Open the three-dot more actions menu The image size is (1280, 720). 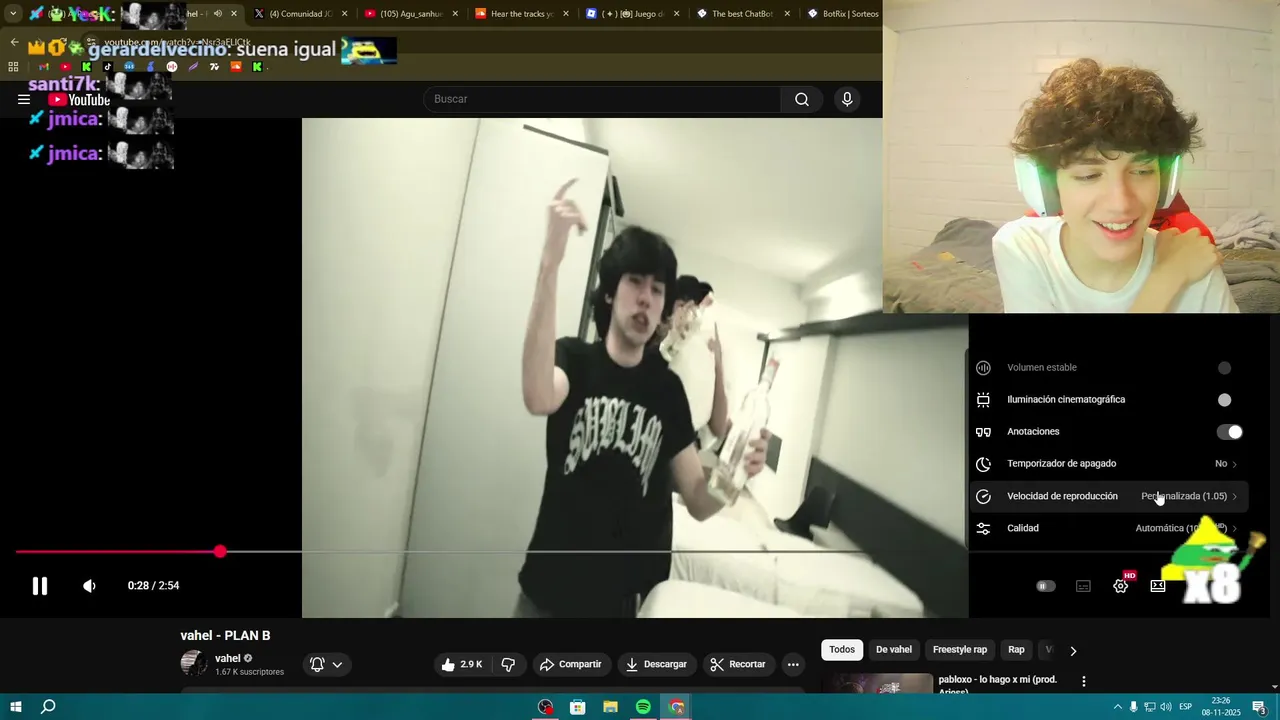click(793, 664)
